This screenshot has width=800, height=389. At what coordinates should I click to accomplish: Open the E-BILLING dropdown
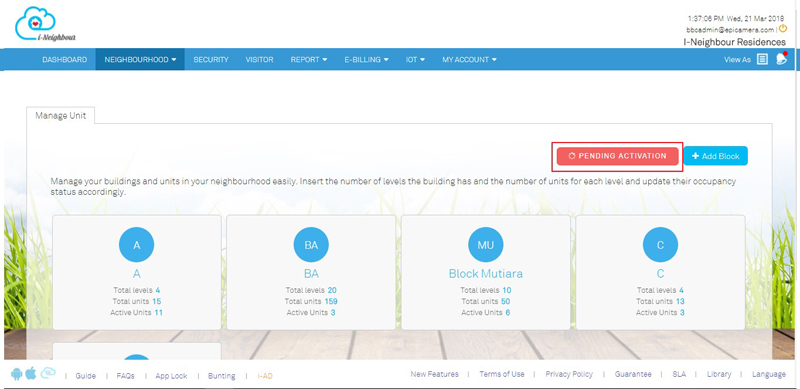(x=366, y=60)
